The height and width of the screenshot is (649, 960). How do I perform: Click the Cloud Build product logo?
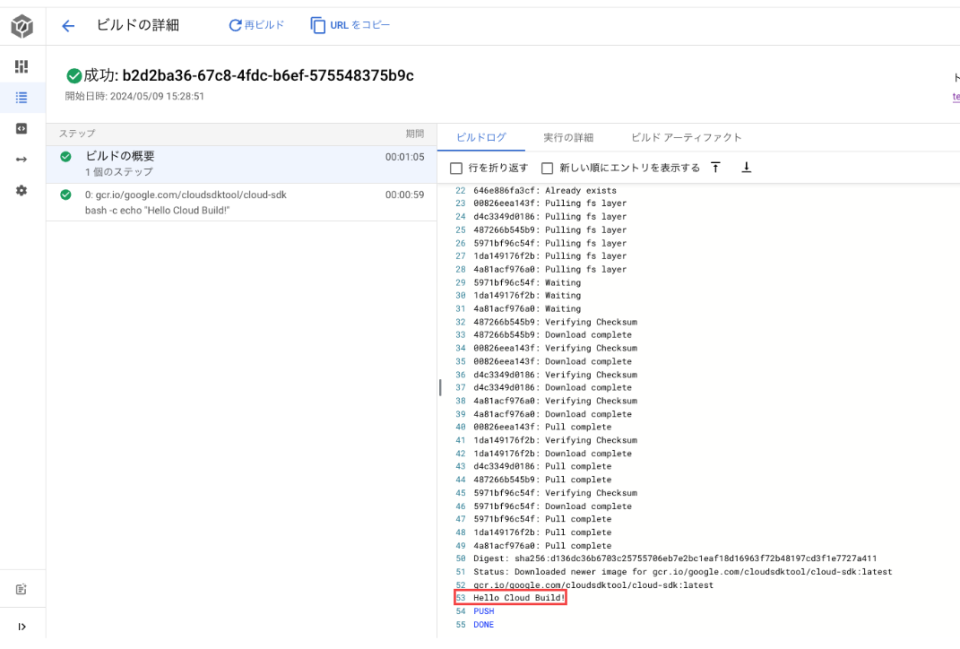coord(22,26)
